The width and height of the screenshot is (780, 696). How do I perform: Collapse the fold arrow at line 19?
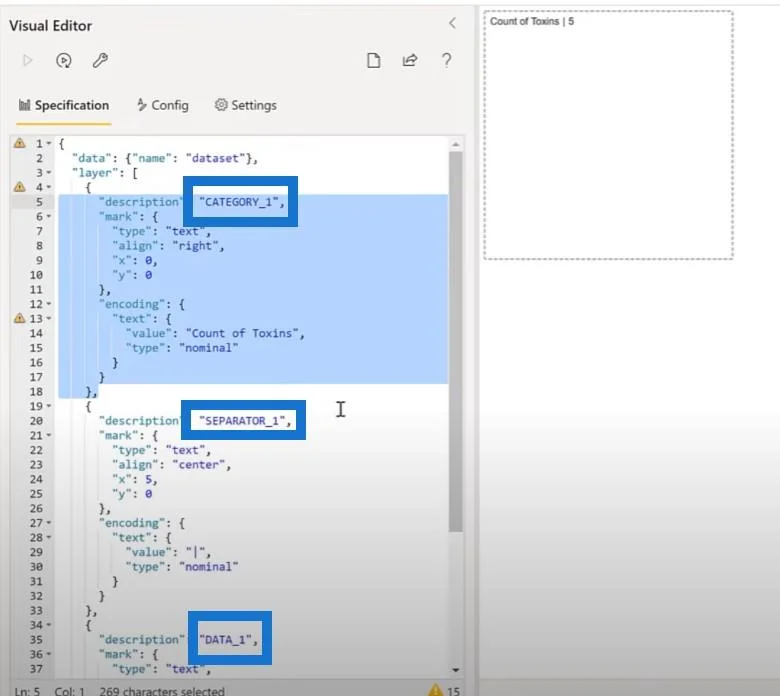pyautogui.click(x=49, y=406)
